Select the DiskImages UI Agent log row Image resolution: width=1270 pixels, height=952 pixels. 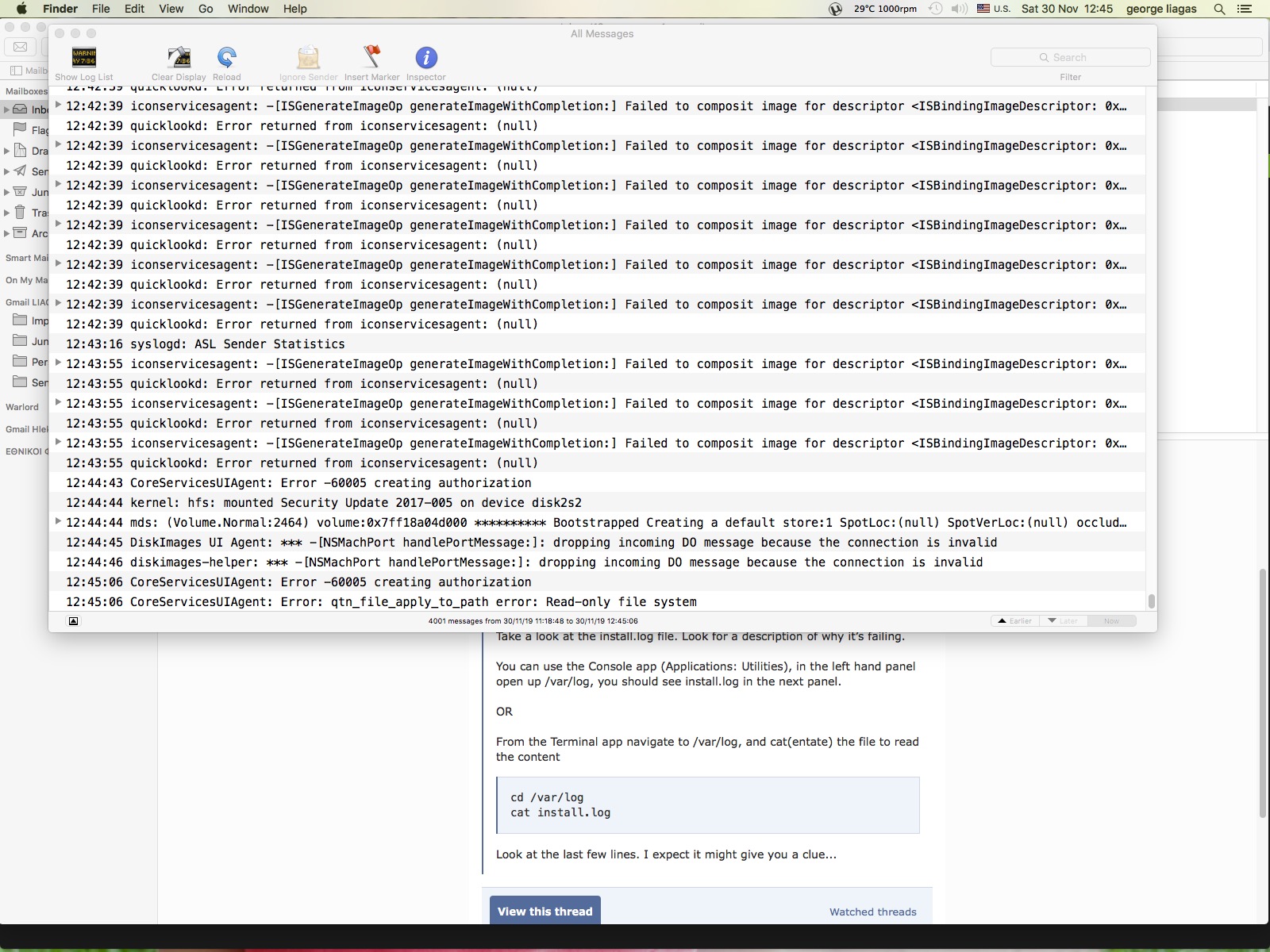[x=597, y=542]
